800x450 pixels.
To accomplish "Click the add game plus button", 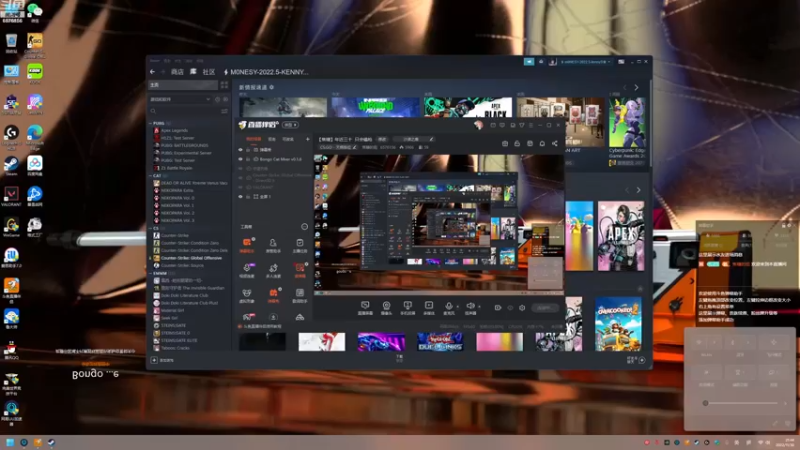I will pyautogui.click(x=154, y=360).
